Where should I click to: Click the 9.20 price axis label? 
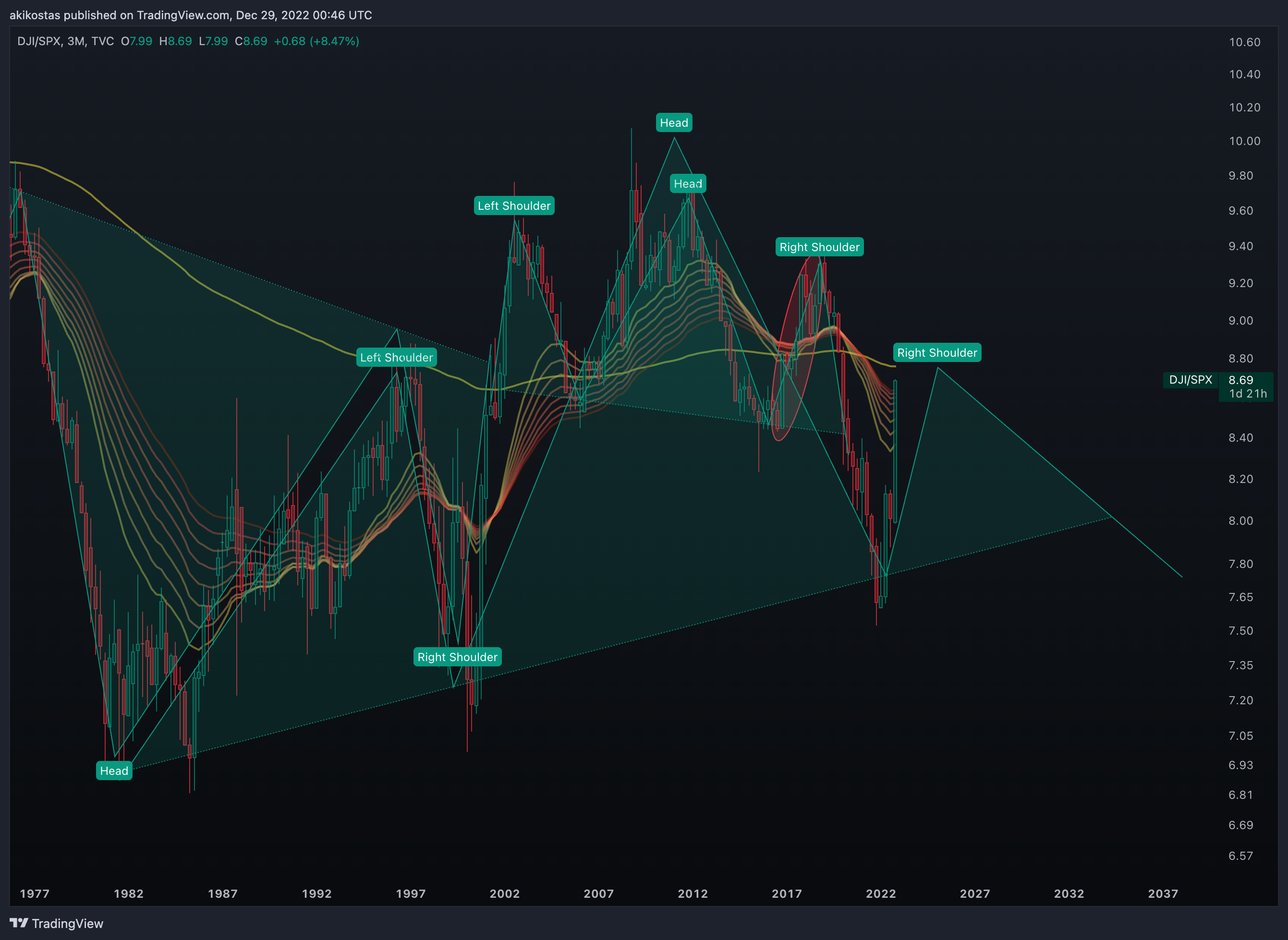1241,283
